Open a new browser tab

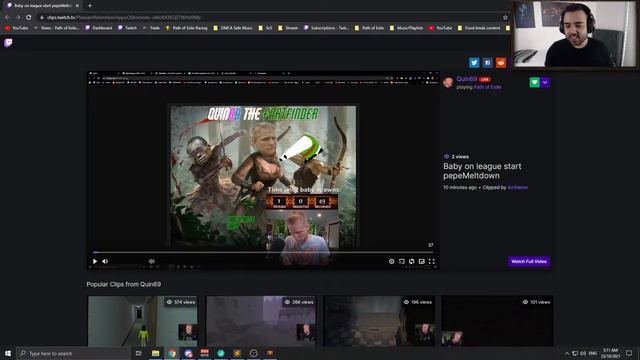[90, 6]
